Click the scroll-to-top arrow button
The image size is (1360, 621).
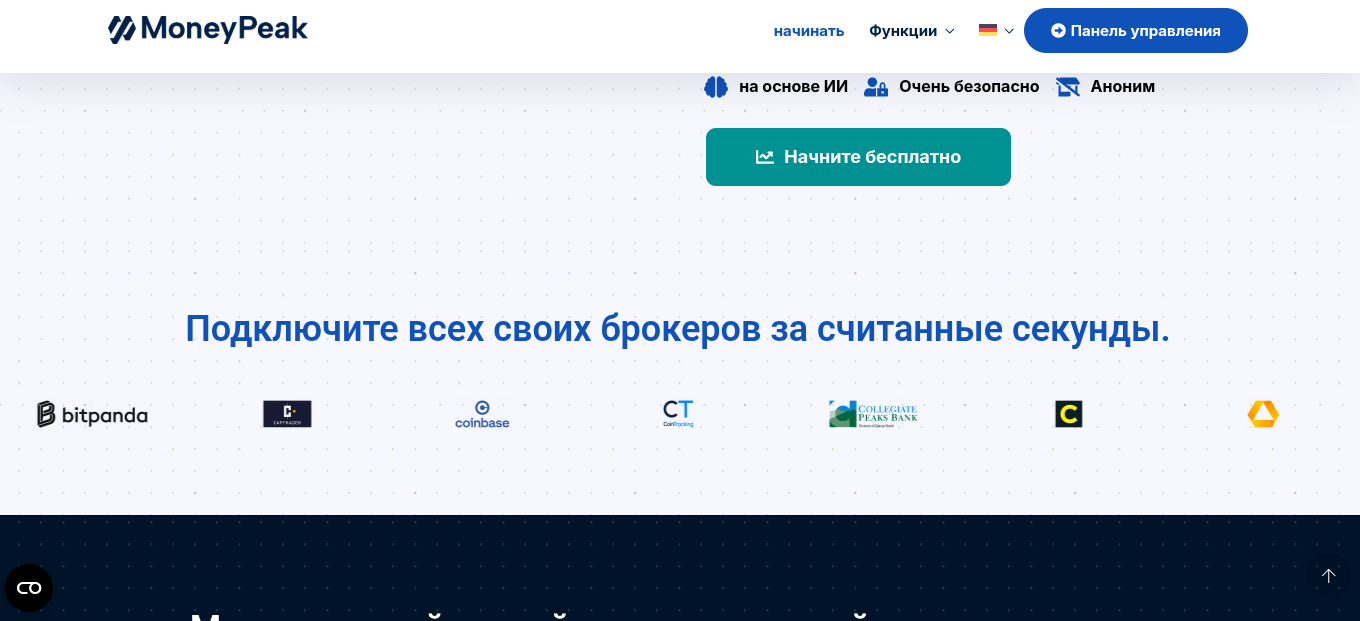pos(1328,576)
